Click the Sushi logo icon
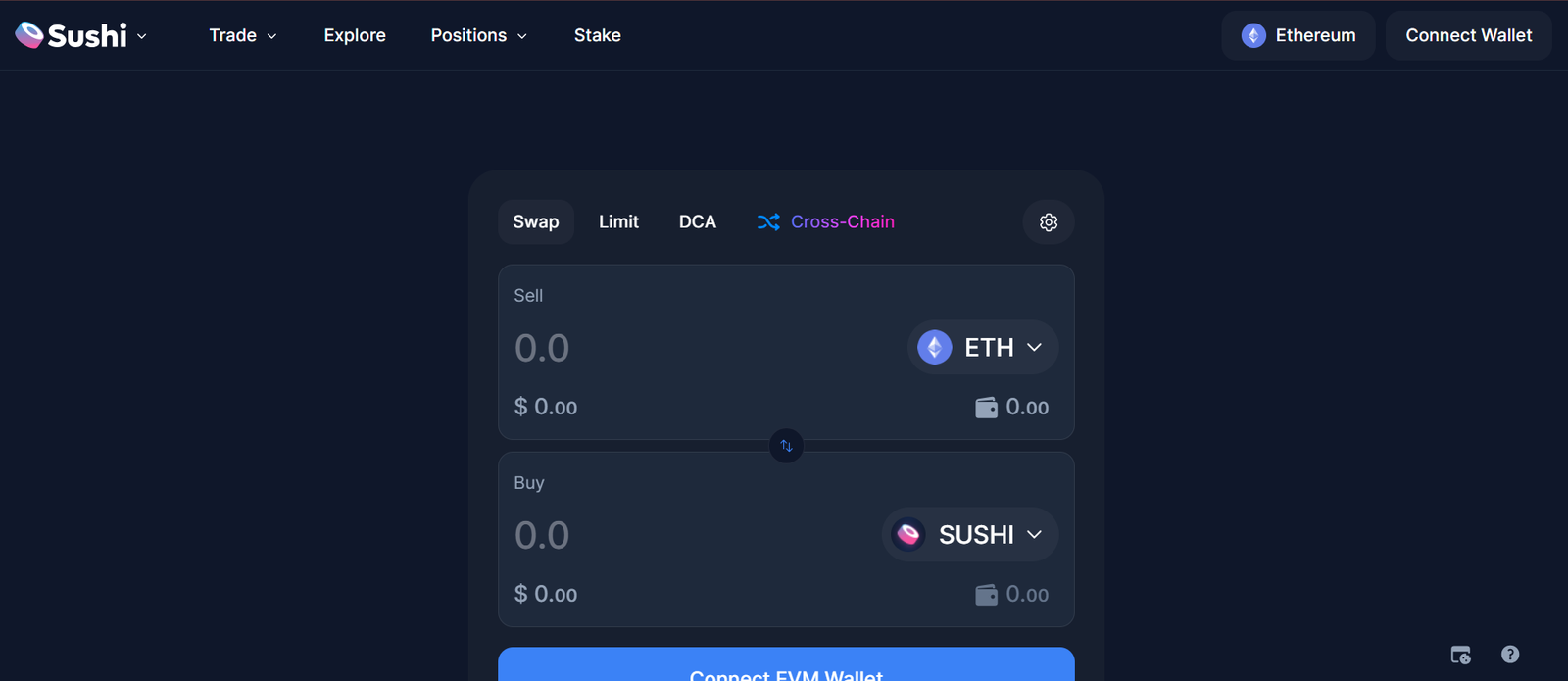The width and height of the screenshot is (1568, 681). point(29,35)
